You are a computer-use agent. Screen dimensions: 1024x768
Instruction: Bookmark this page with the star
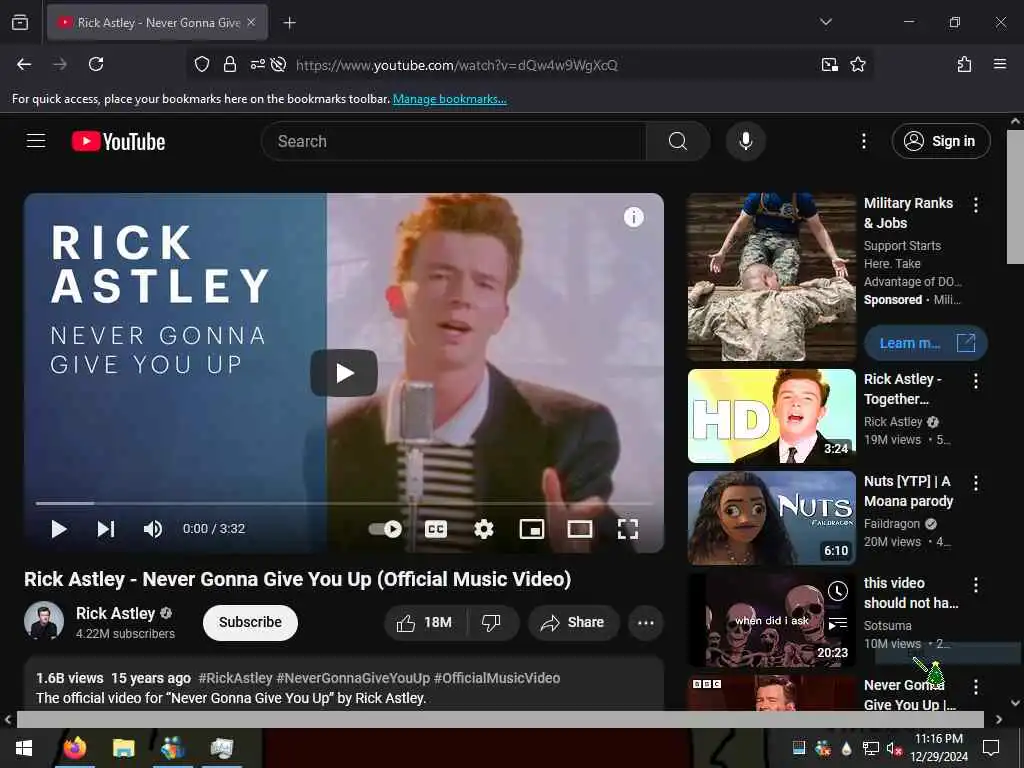coord(857,64)
